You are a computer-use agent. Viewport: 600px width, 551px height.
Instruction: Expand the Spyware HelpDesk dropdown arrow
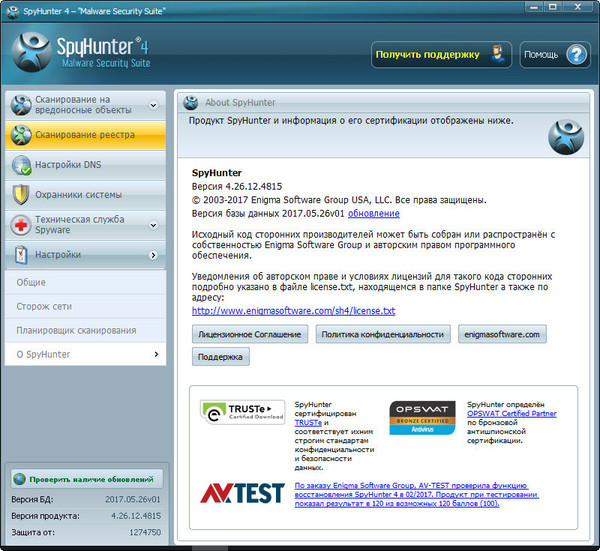coord(153,225)
